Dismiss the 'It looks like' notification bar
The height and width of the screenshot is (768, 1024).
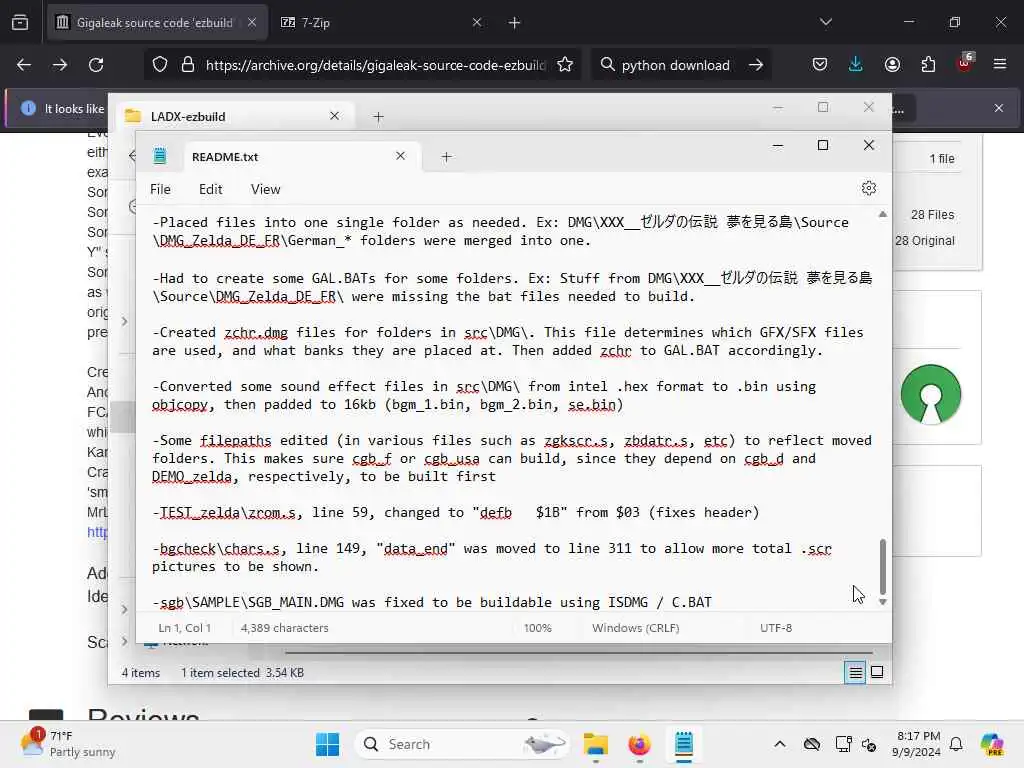tap(999, 108)
